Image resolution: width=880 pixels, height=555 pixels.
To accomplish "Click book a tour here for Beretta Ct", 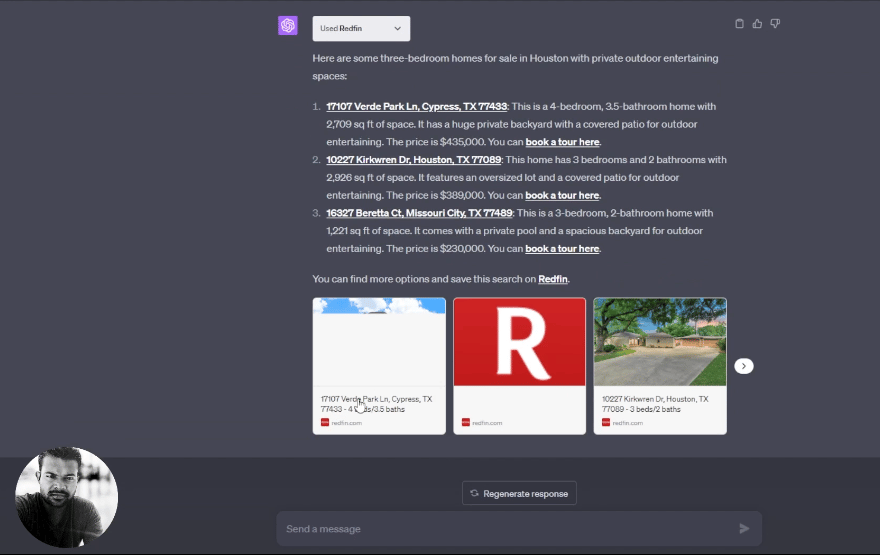I will click(x=562, y=249).
